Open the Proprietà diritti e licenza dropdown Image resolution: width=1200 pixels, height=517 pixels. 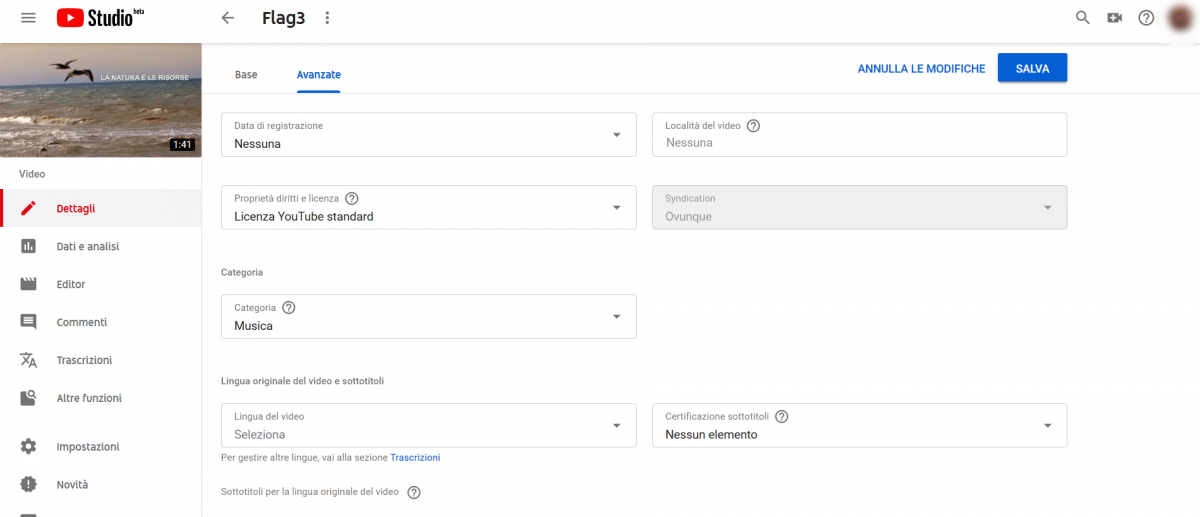click(x=428, y=208)
